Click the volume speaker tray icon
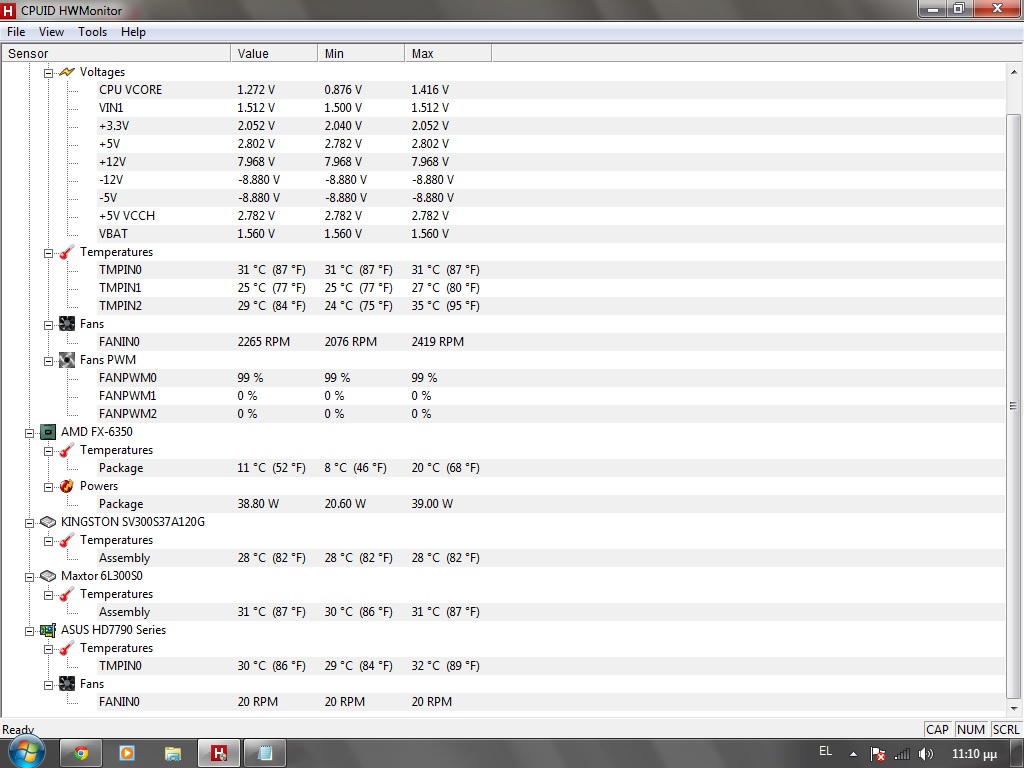Screen dimensions: 1024x768 [x=925, y=754]
